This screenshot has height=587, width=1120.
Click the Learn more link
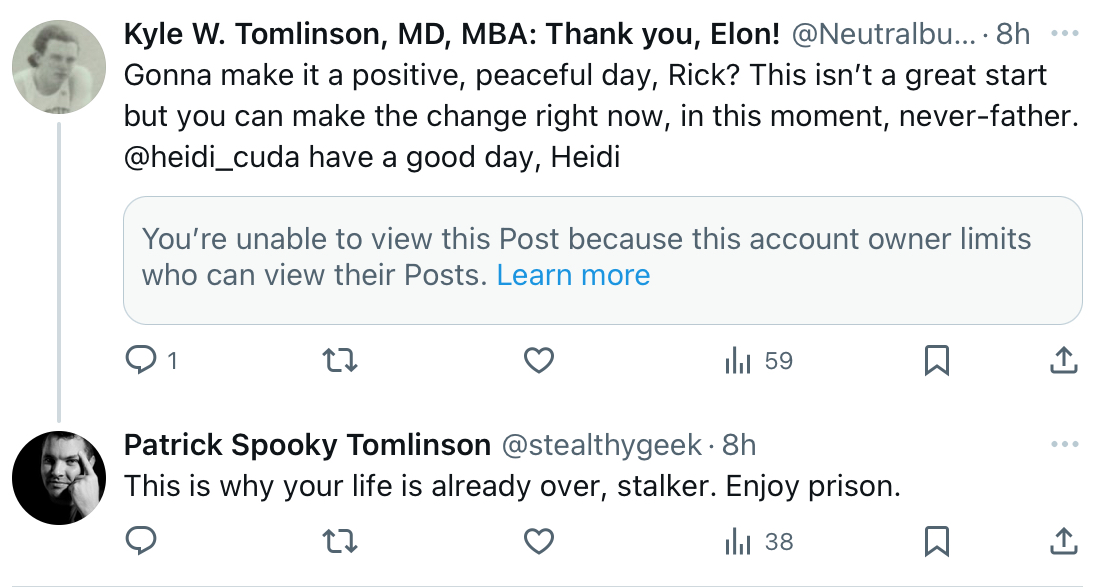pyautogui.click(x=574, y=275)
